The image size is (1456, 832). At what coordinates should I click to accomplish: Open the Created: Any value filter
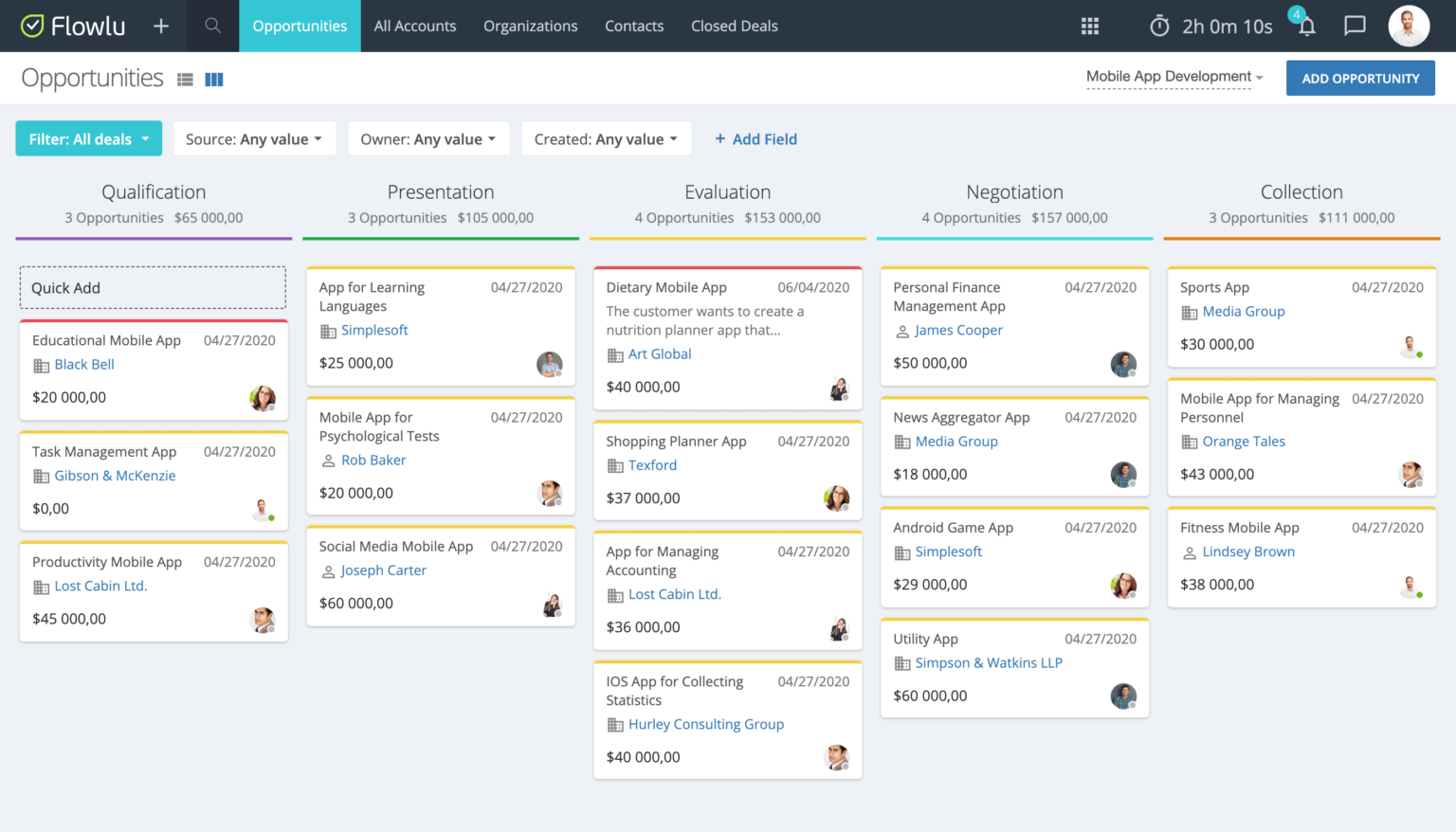[x=606, y=138]
